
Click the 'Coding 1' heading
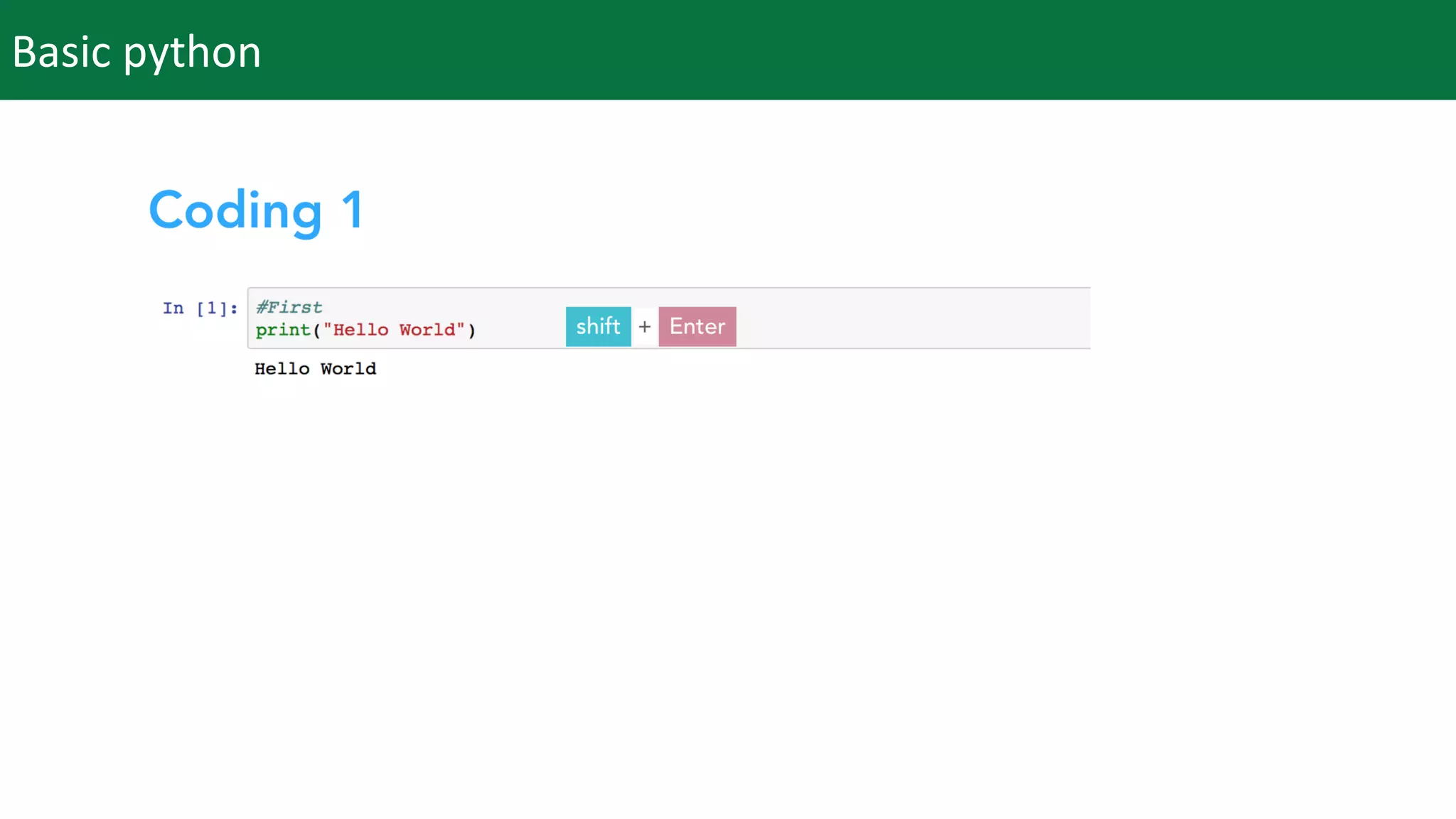click(256, 210)
